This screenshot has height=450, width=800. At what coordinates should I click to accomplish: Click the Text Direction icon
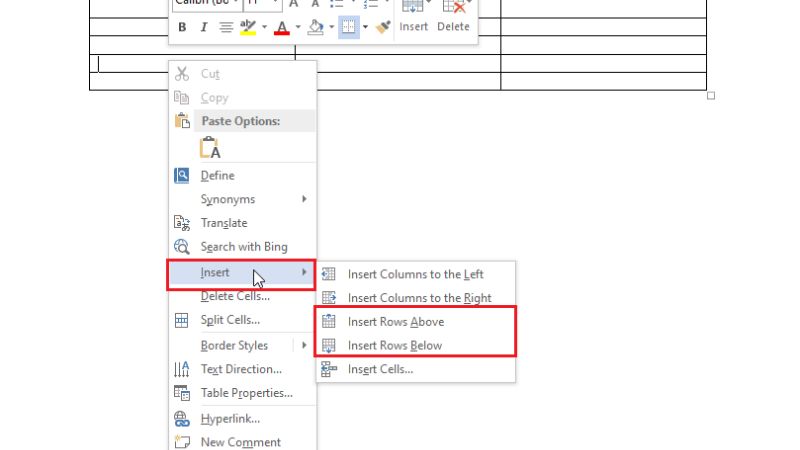(182, 369)
